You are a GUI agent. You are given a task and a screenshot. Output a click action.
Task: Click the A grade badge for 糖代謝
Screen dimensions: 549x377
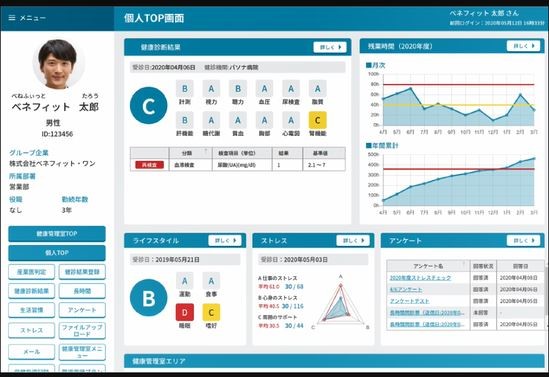click(x=211, y=120)
